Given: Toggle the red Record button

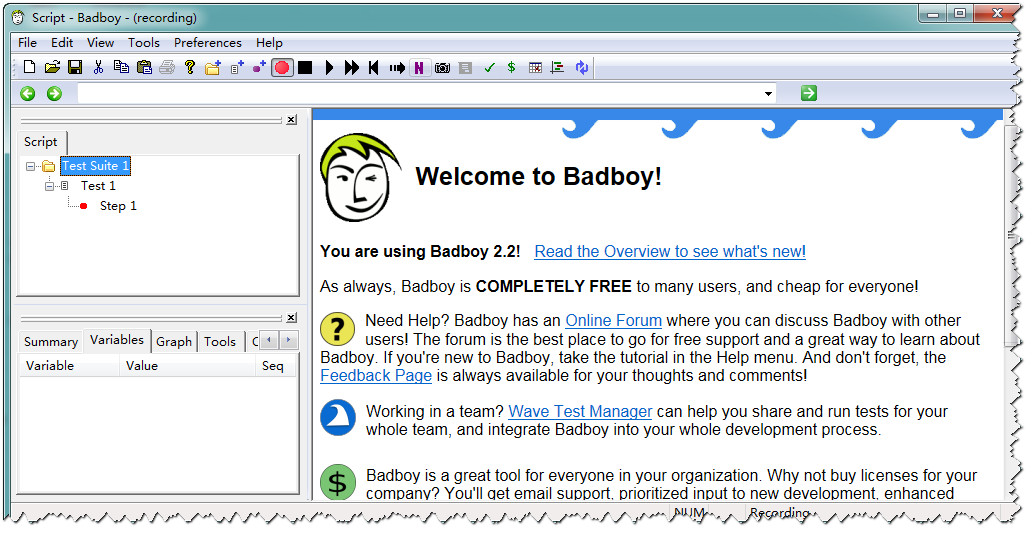Looking at the screenshot, I should [x=282, y=67].
